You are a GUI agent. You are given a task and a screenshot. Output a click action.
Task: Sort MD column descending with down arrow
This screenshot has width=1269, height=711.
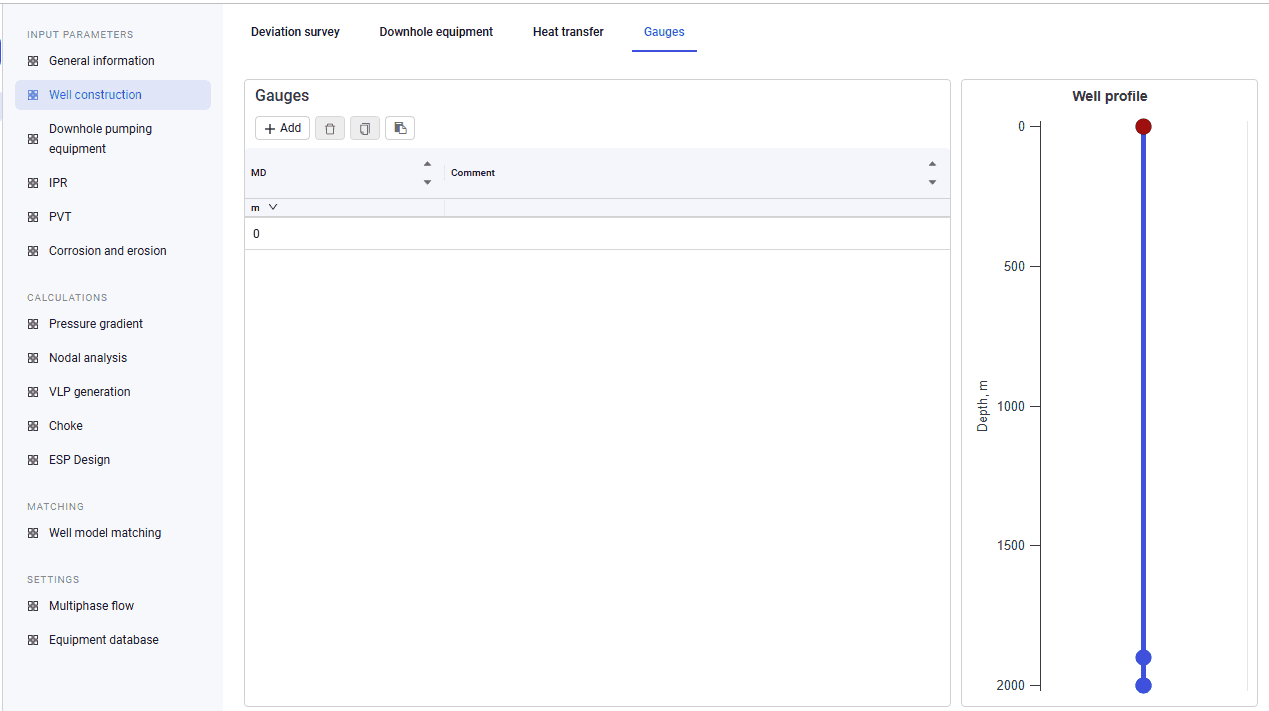[427, 182]
